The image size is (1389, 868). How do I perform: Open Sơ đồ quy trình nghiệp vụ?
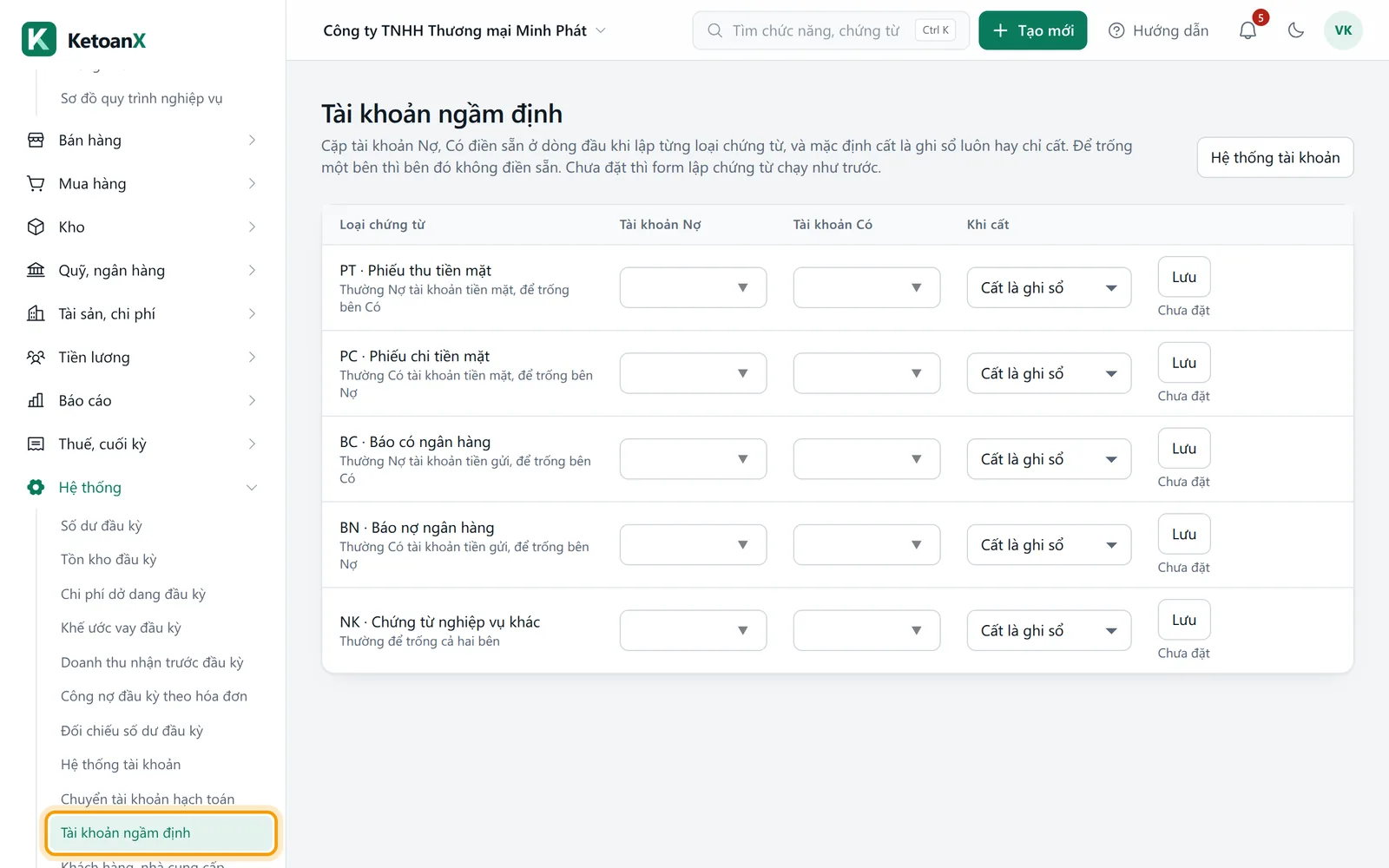(x=142, y=98)
